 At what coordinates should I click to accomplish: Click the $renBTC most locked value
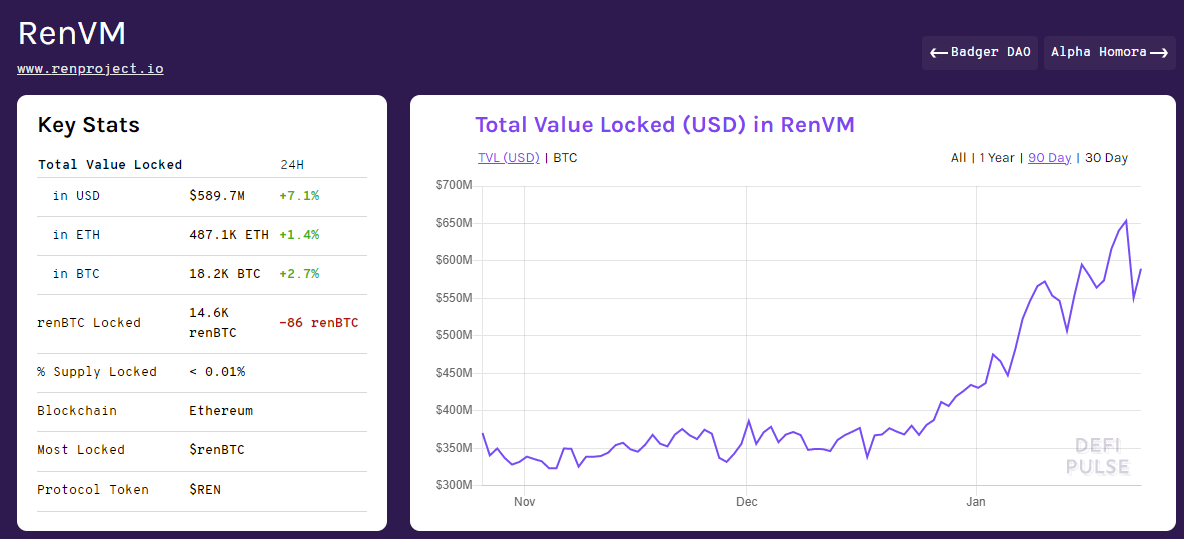pyautogui.click(x=216, y=450)
